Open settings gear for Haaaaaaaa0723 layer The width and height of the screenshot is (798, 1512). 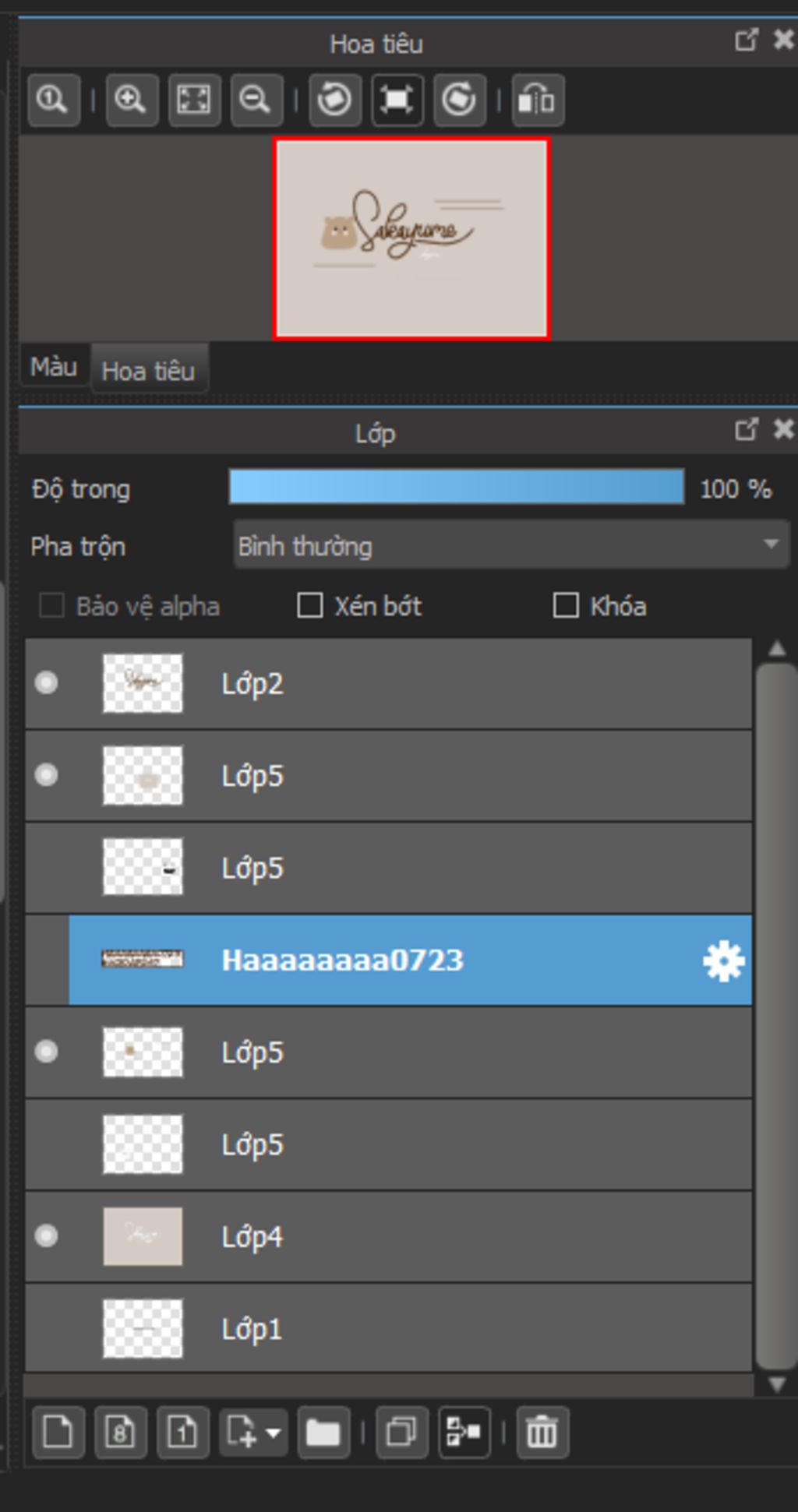click(723, 960)
